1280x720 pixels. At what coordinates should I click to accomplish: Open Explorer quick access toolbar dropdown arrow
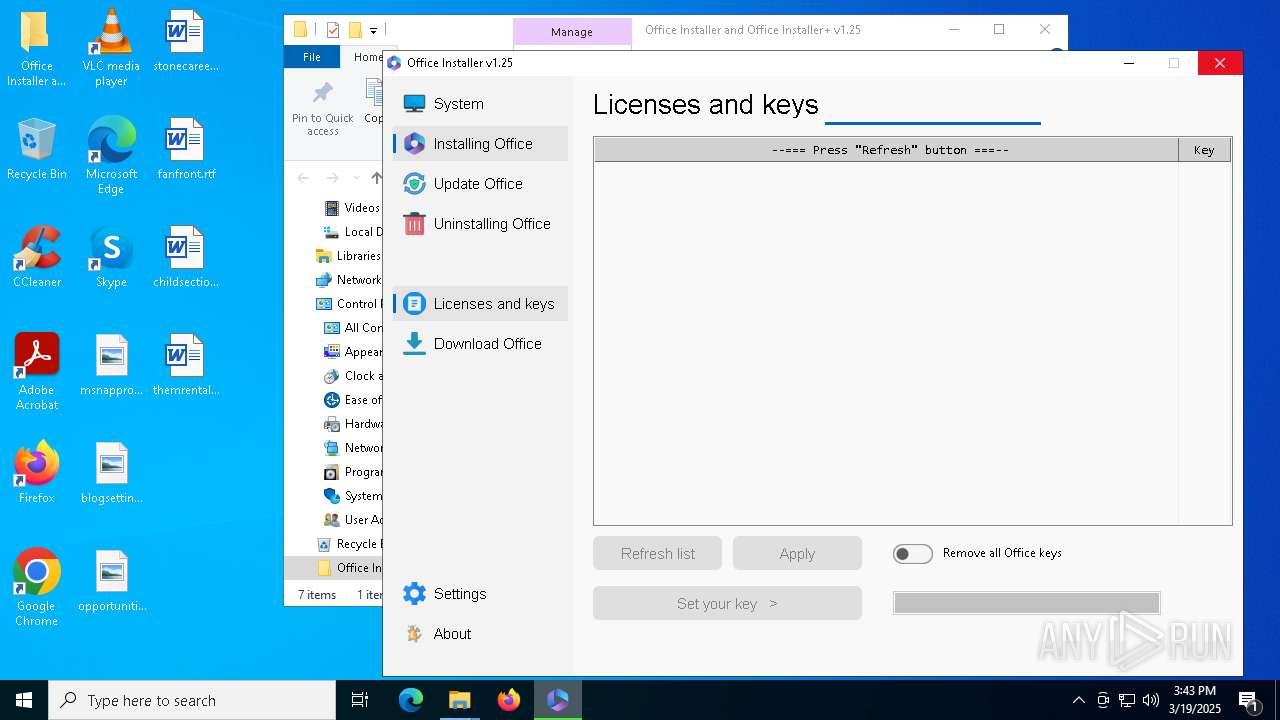click(x=373, y=31)
